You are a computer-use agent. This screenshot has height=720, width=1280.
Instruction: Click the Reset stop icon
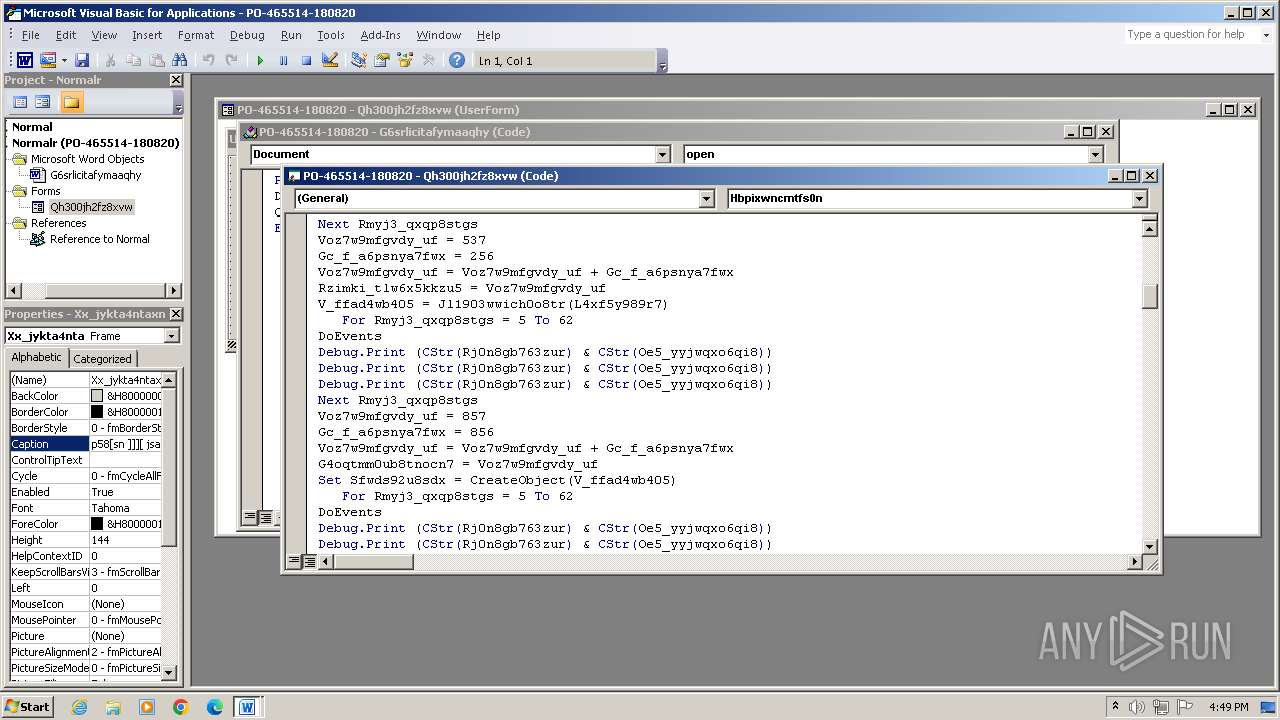tap(306, 61)
